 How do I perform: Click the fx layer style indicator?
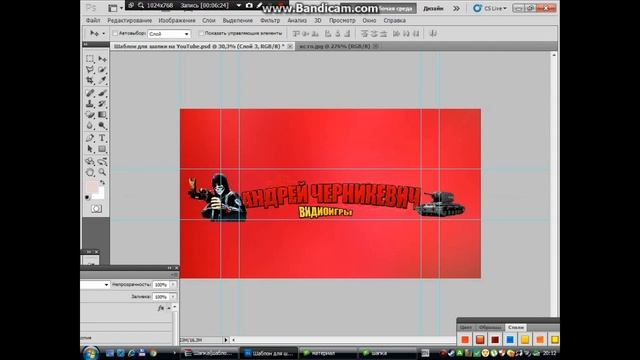[x=161, y=308]
